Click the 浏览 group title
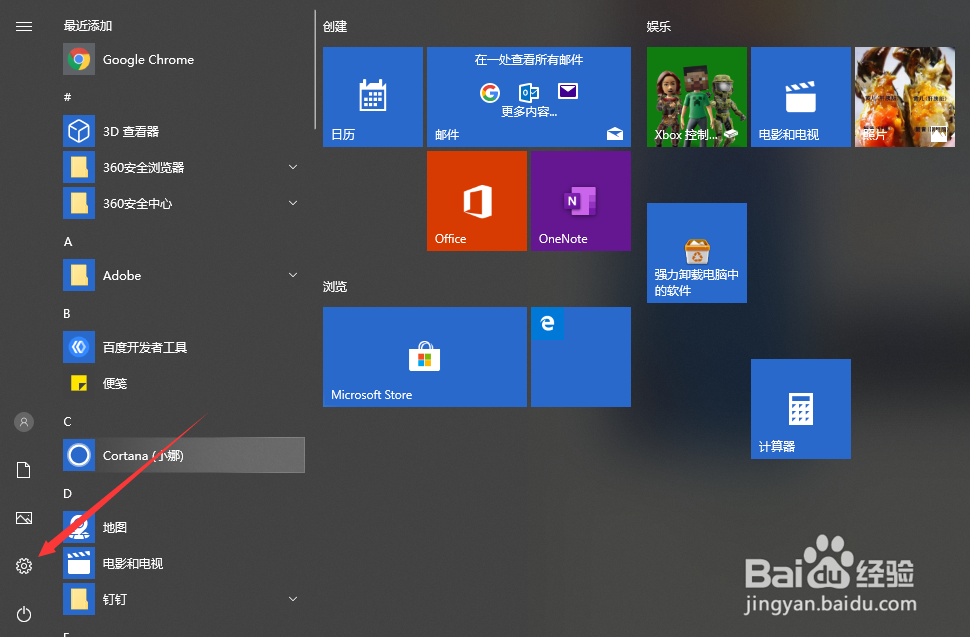The width and height of the screenshot is (970, 637). click(x=335, y=286)
